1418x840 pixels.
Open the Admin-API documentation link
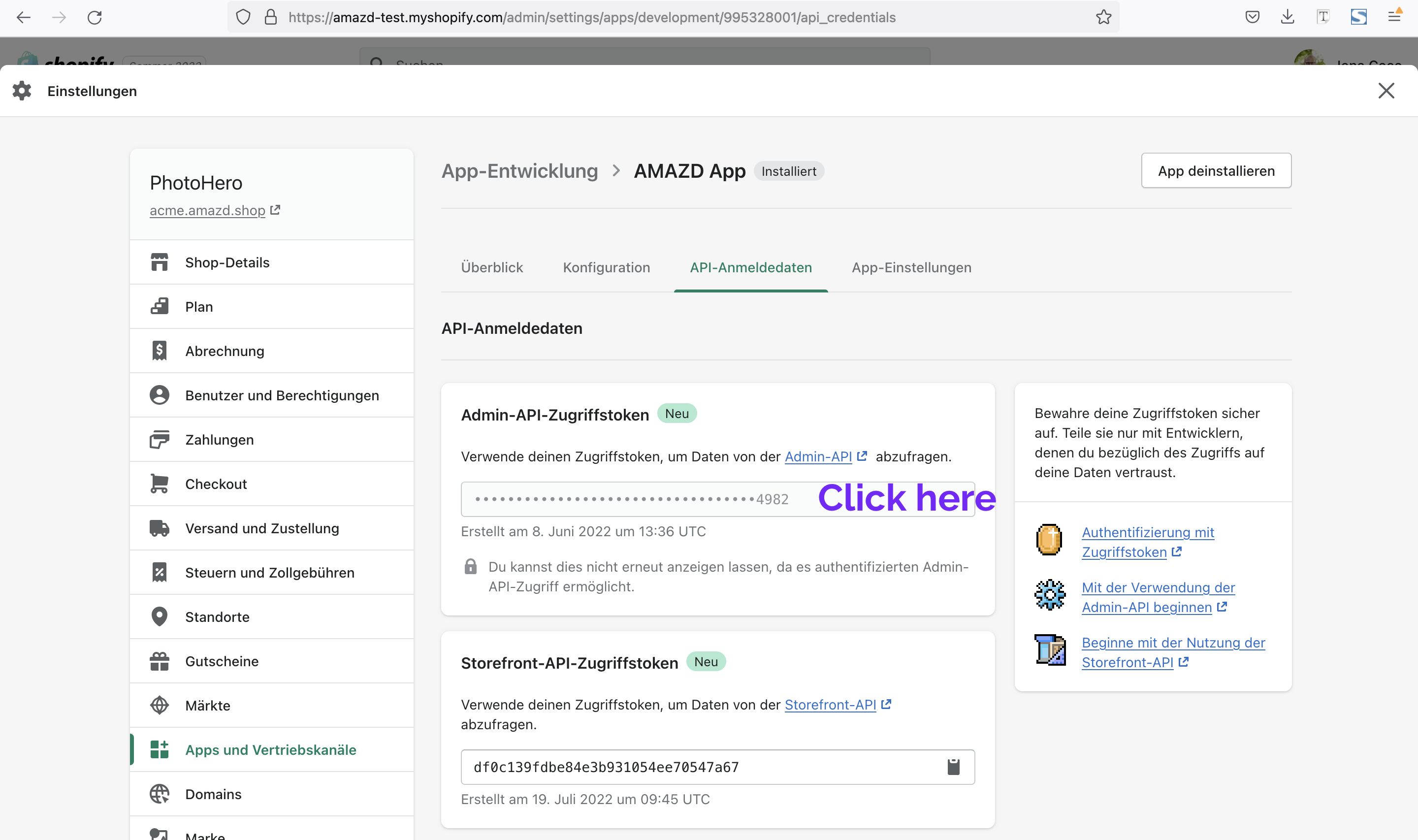826,456
